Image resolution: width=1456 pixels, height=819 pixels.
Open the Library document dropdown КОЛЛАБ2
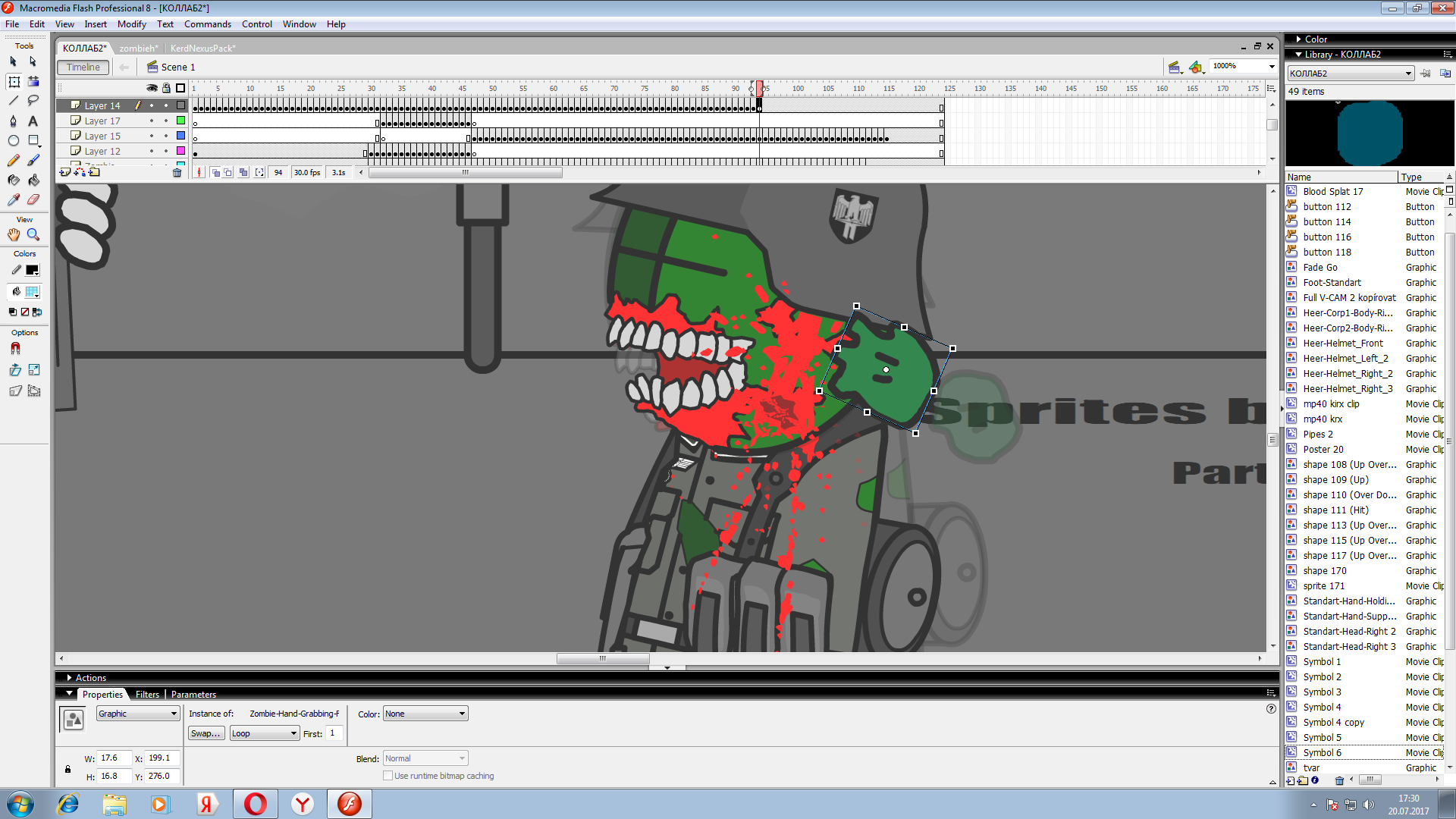coord(1351,74)
